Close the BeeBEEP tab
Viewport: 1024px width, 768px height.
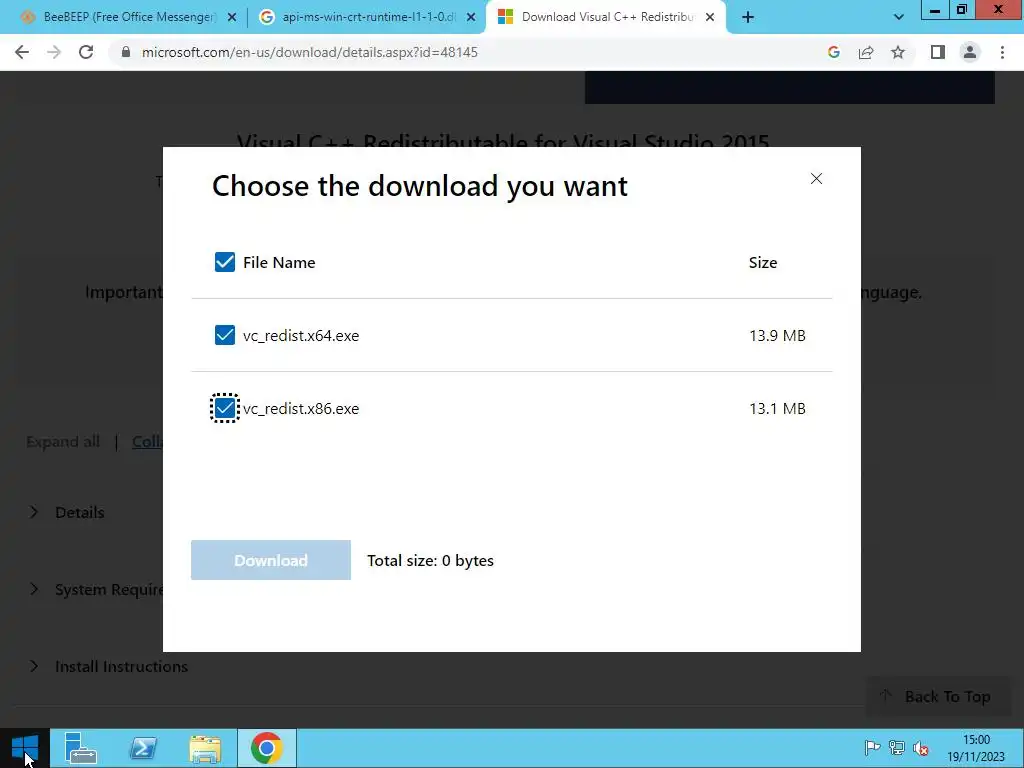[232, 17]
